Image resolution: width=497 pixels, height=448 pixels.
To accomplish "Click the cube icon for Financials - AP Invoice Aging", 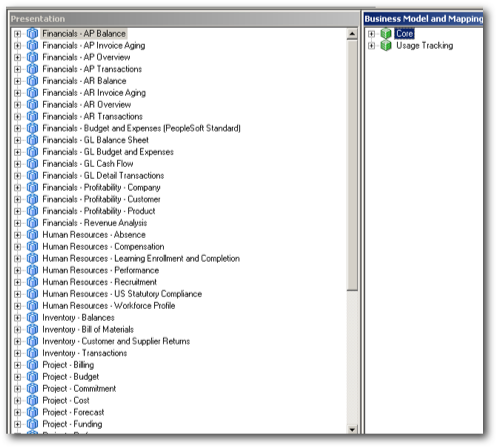I will tap(32, 45).
